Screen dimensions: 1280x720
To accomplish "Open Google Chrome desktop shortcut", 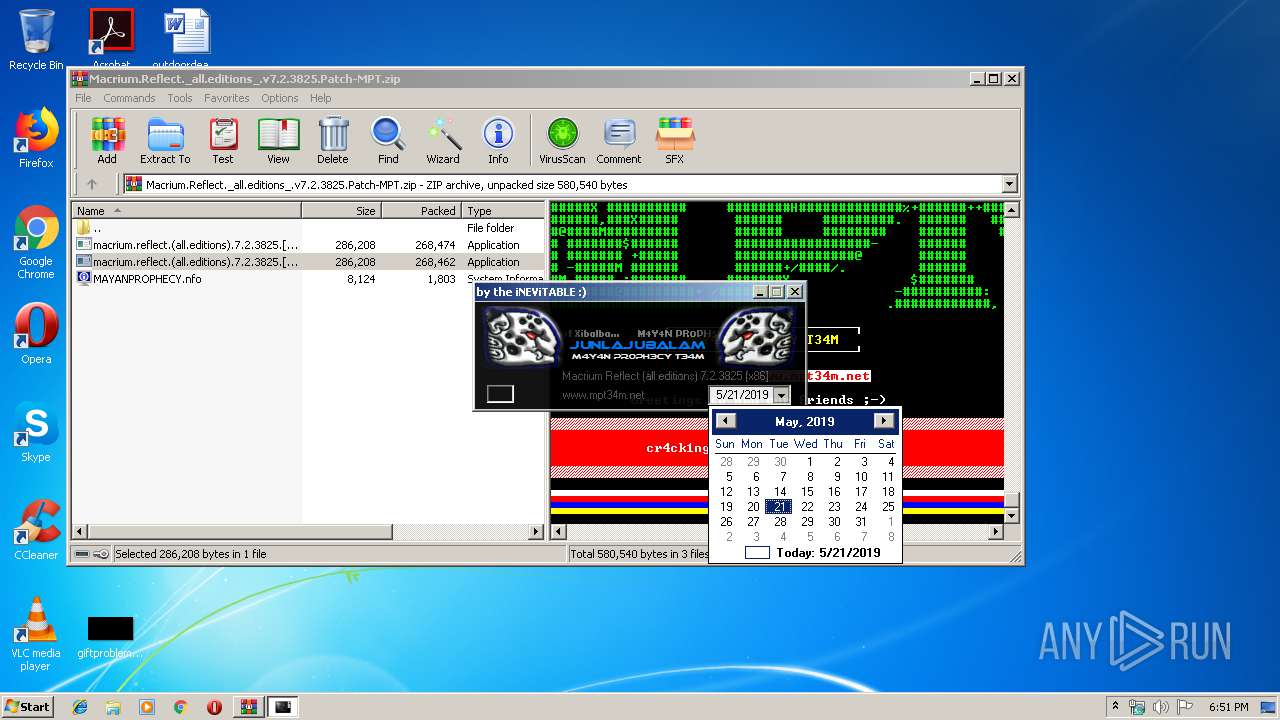I will pos(36,243).
